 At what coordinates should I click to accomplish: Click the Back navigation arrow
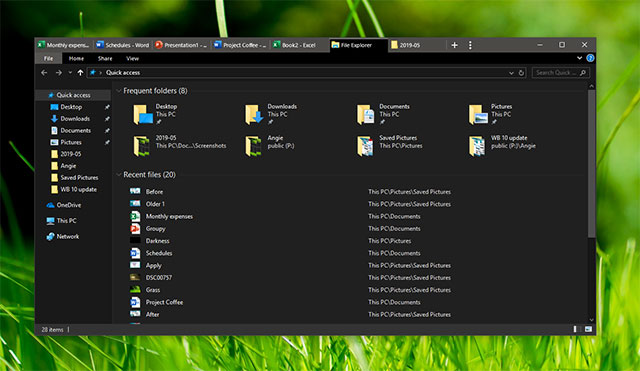44,73
